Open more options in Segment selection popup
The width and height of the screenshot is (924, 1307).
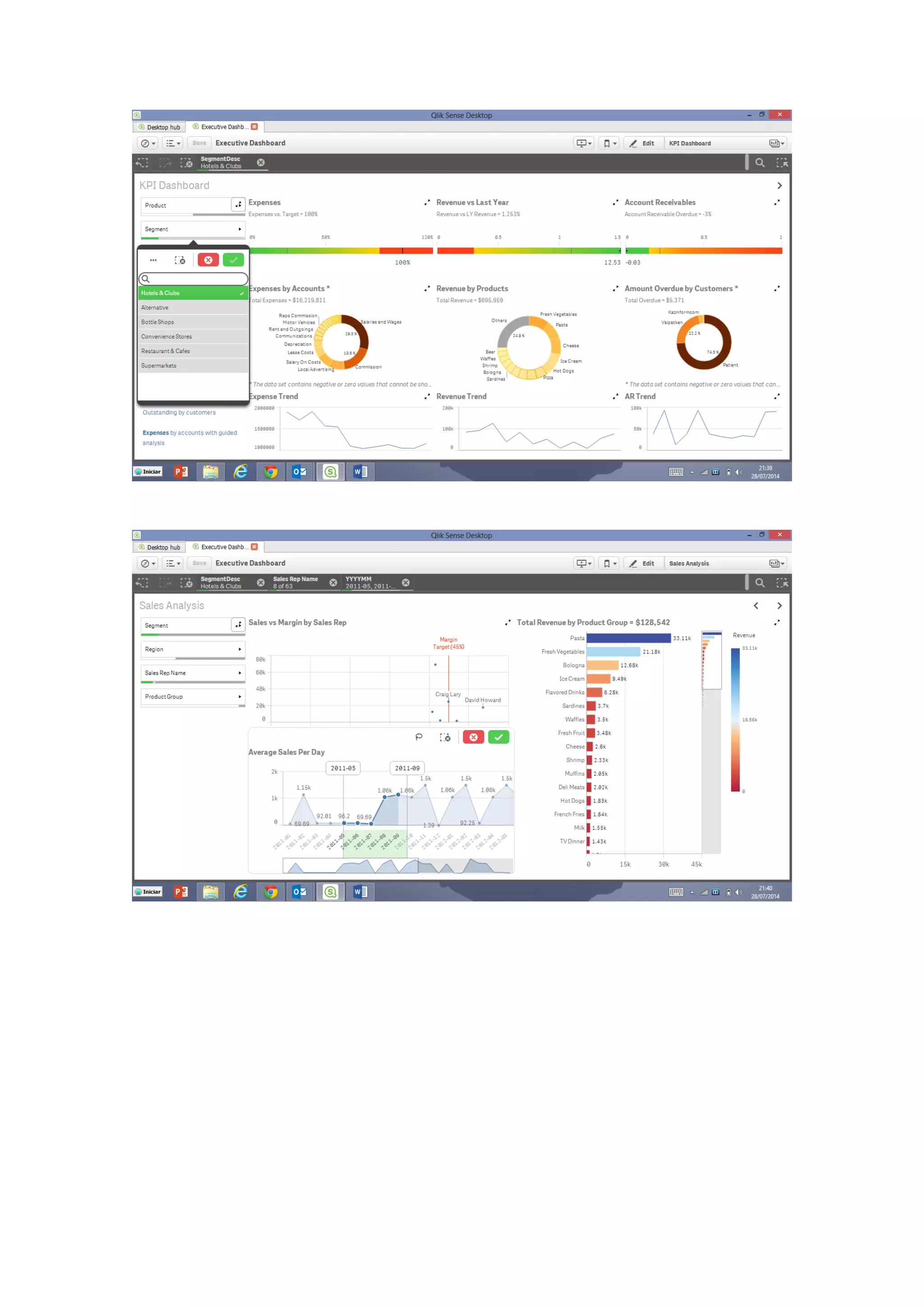(153, 260)
